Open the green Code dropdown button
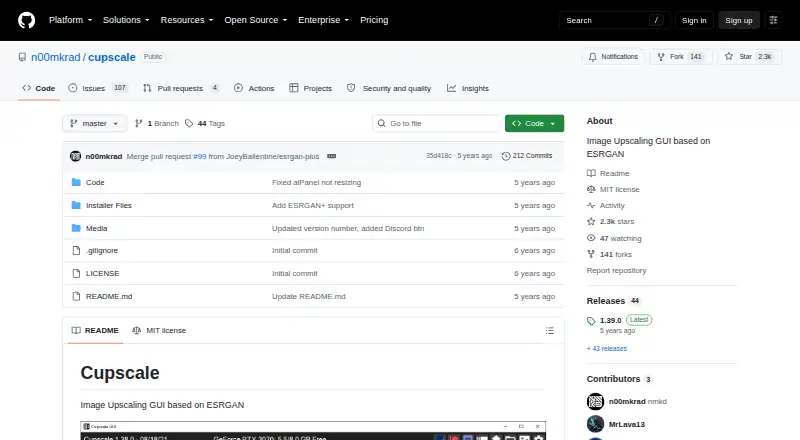 pyautogui.click(x=534, y=124)
